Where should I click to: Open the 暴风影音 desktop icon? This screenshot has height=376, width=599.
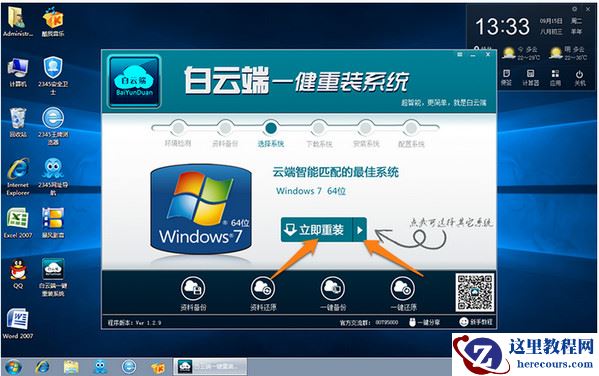pyautogui.click(x=53, y=223)
